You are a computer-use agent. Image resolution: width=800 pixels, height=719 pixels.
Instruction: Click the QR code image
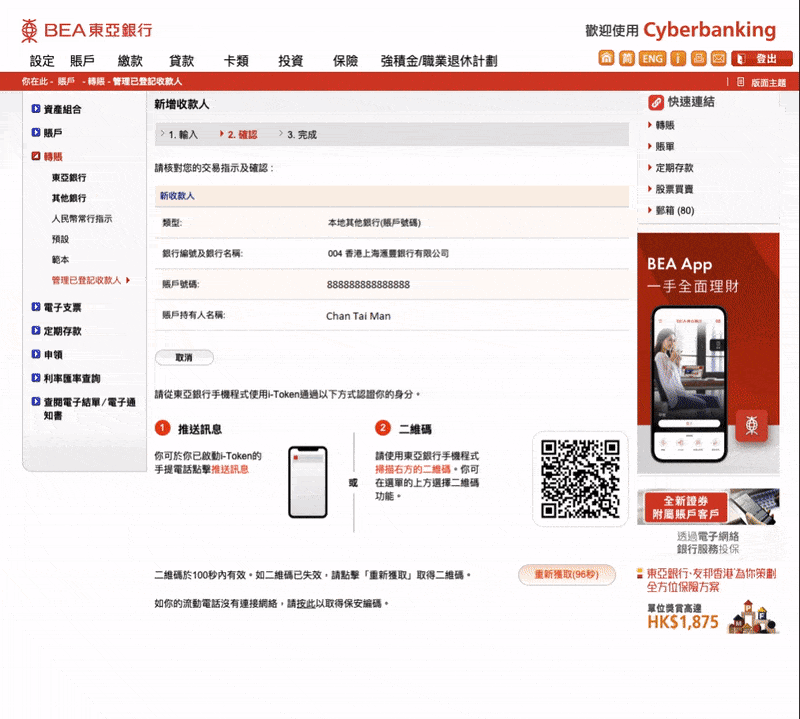click(x=580, y=478)
